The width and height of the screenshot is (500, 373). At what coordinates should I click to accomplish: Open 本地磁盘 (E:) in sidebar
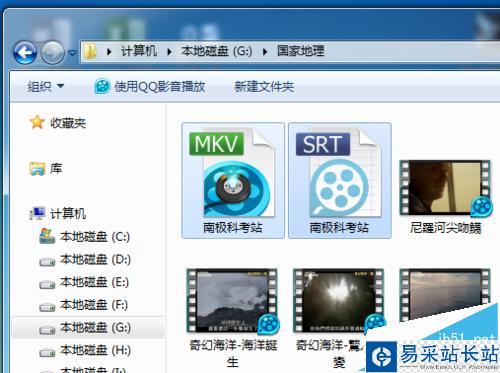point(95,282)
